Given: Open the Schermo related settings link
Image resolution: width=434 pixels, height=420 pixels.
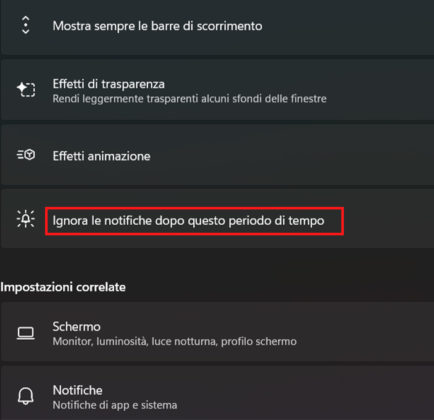Looking at the screenshot, I should point(217,332).
